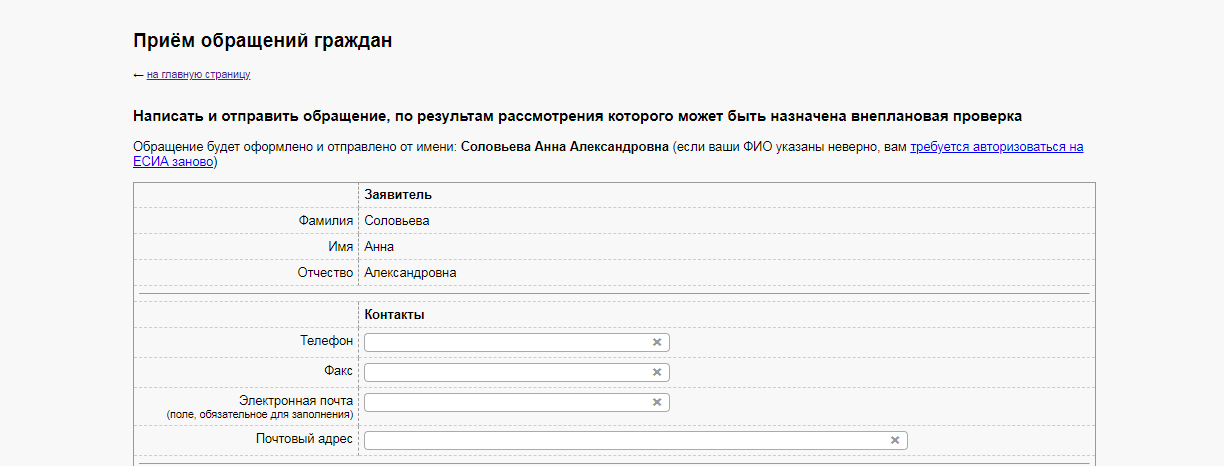Viewport: 1224px width, 466px height.
Task: Click the 'Заявитель' section header
Action: 398,194
